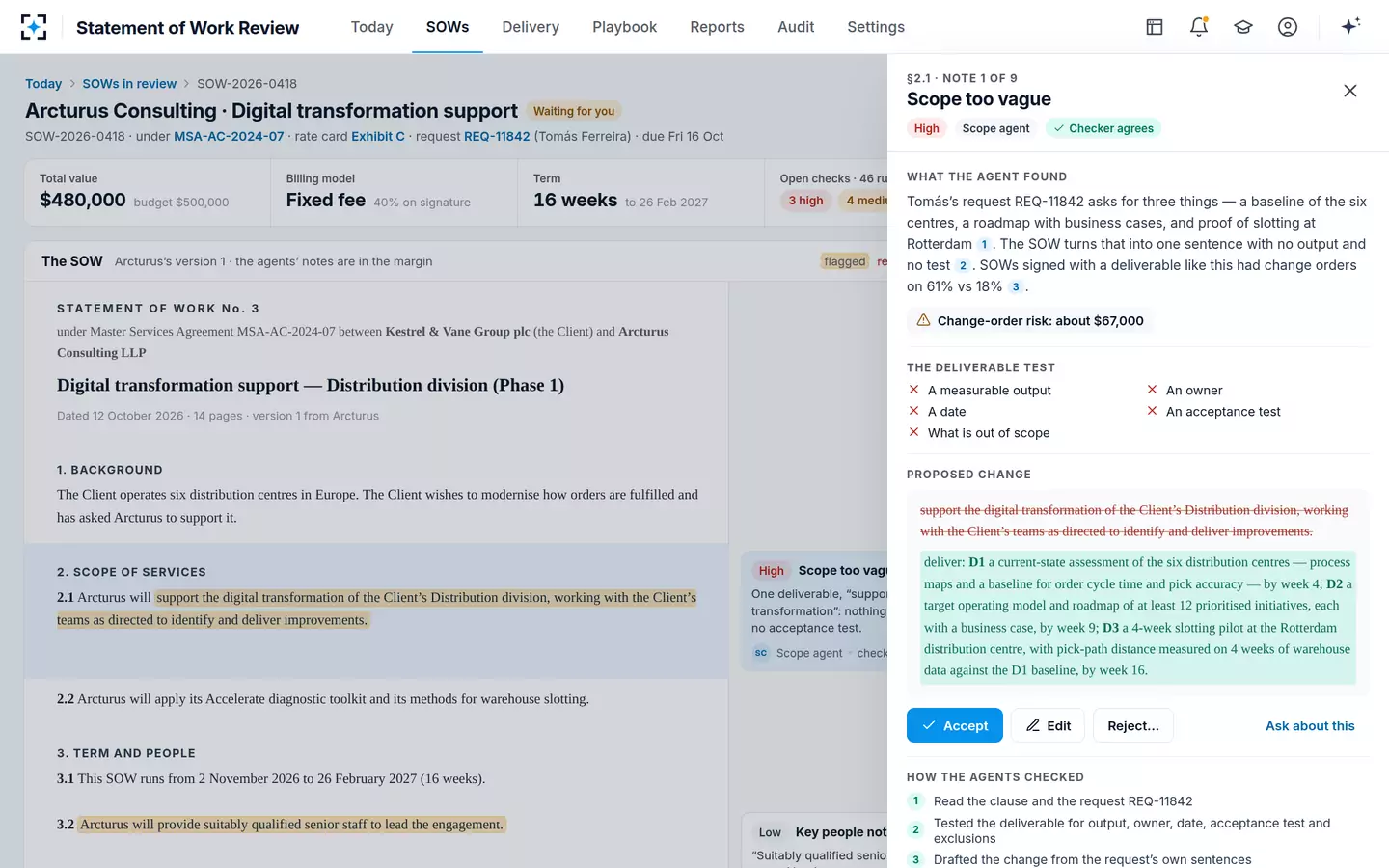Open citation 1 after 'Rotterdam'
The width and height of the screenshot is (1389, 868).
pyautogui.click(x=984, y=244)
